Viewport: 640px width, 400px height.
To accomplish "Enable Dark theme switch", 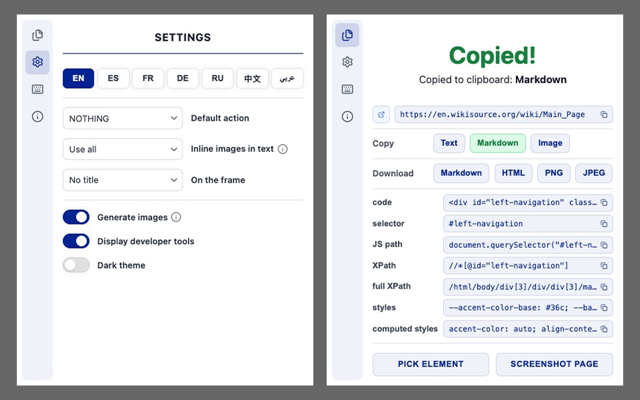I will (x=76, y=265).
